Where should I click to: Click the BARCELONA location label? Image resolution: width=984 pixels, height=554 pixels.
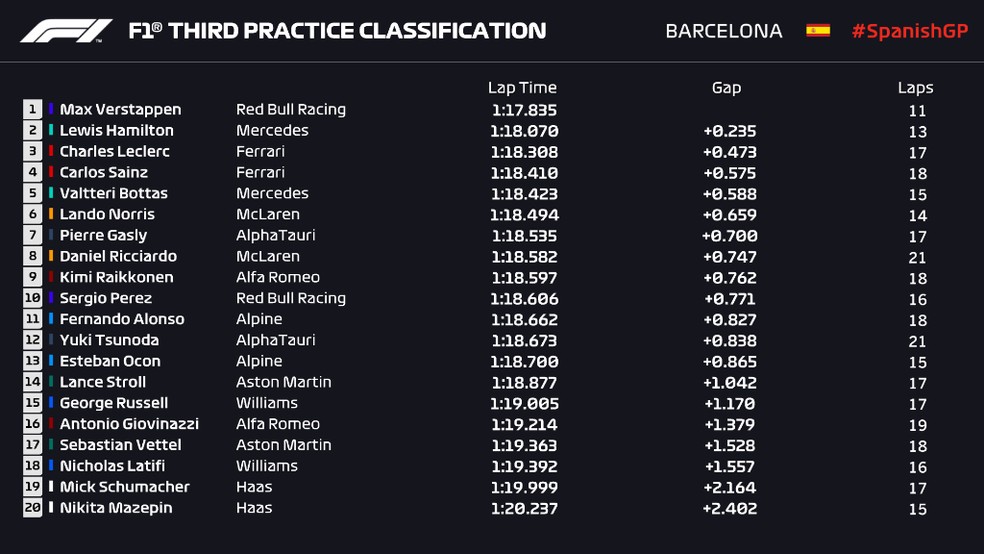pos(724,31)
